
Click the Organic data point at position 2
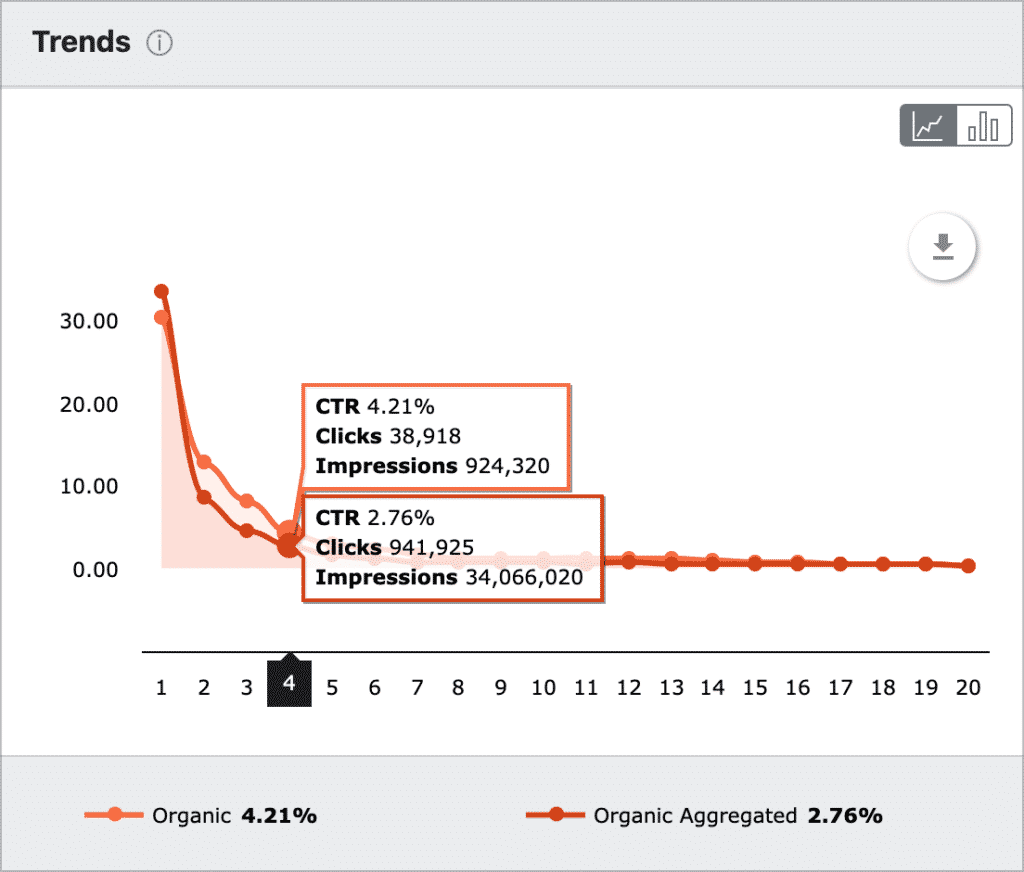(204, 462)
